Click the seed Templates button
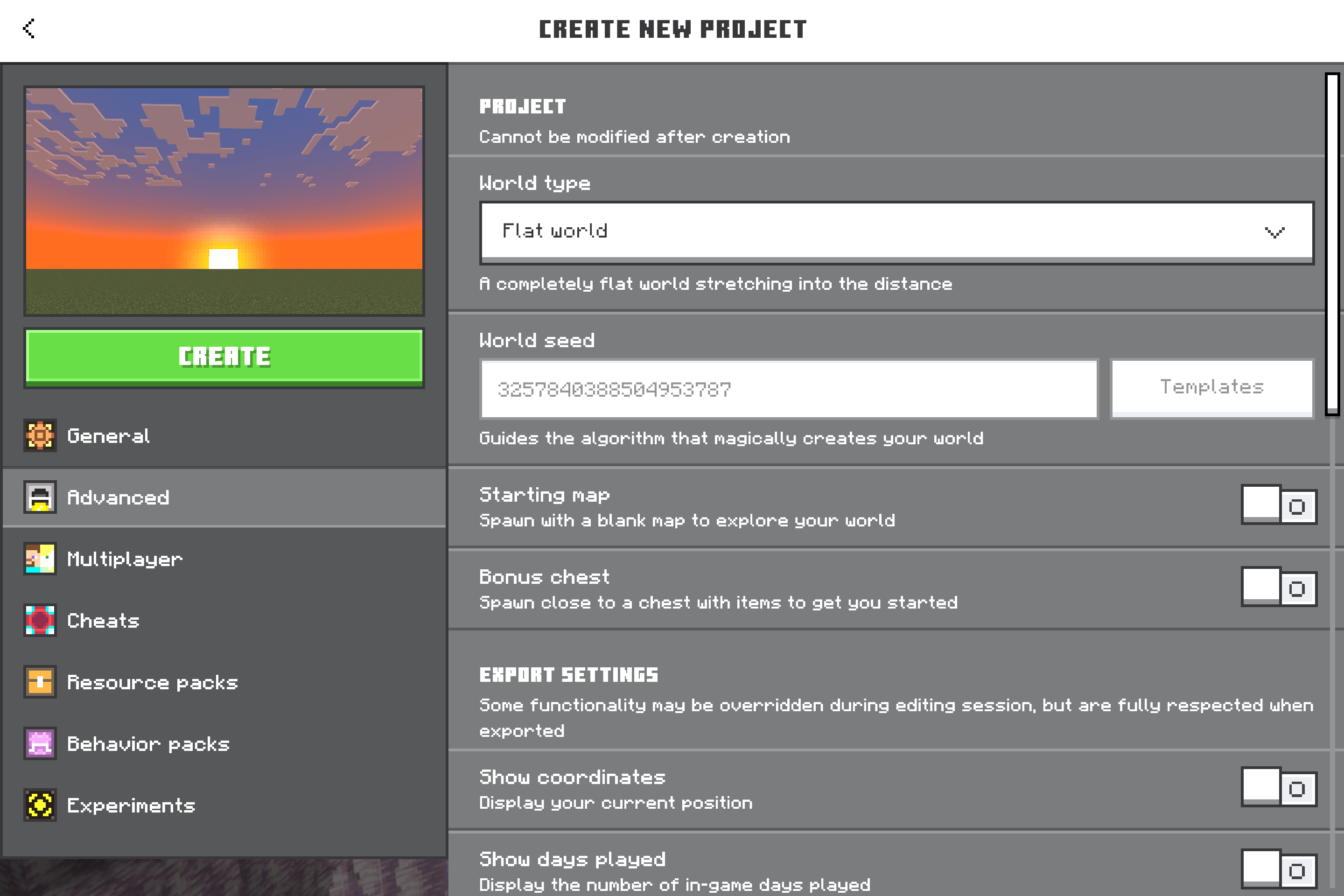Screen dimensions: 1344x896 tap(1211, 388)
